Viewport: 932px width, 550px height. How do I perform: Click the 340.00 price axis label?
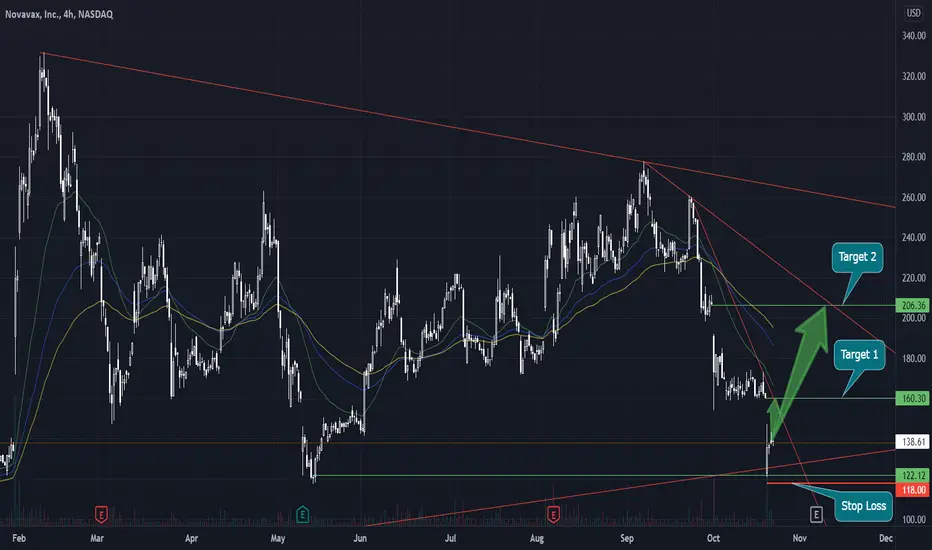pos(914,36)
